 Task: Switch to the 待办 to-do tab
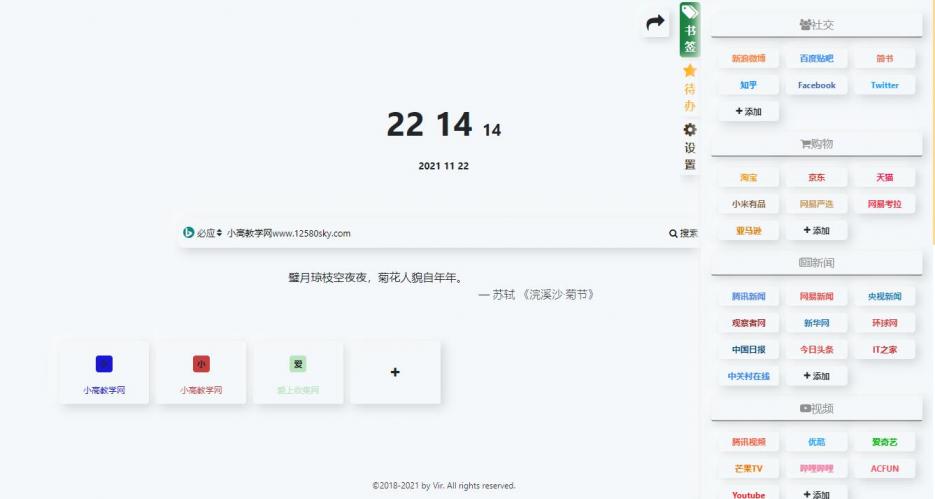click(690, 88)
